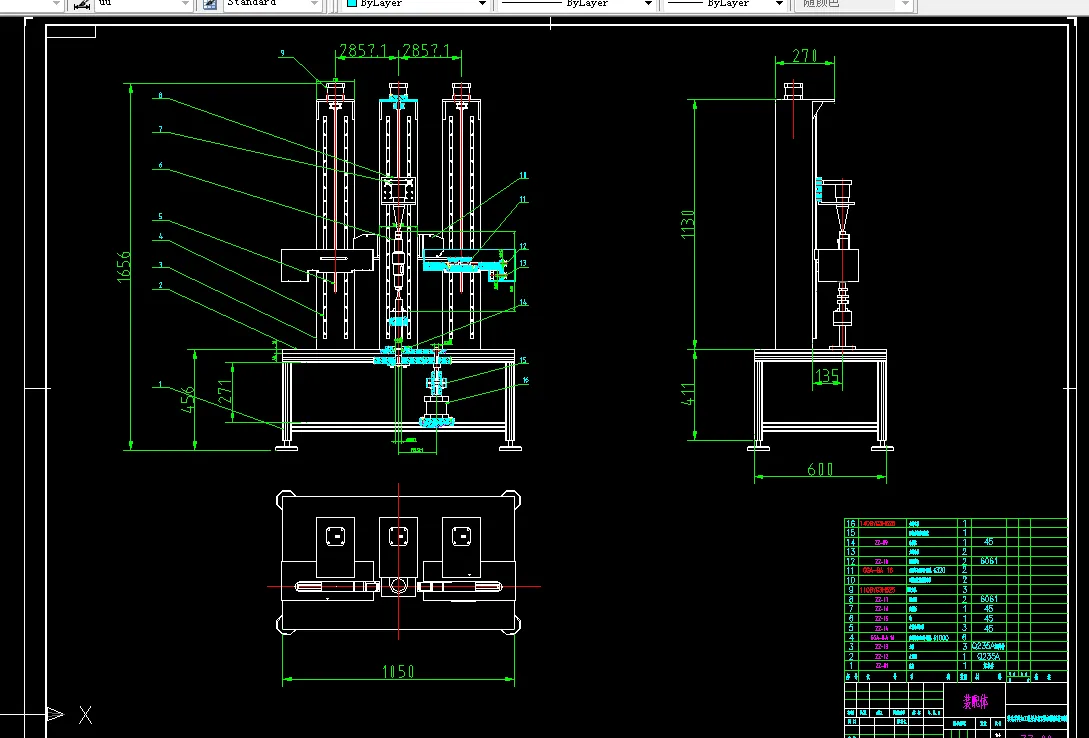Click balloon number 1 leader label

pos(160,384)
